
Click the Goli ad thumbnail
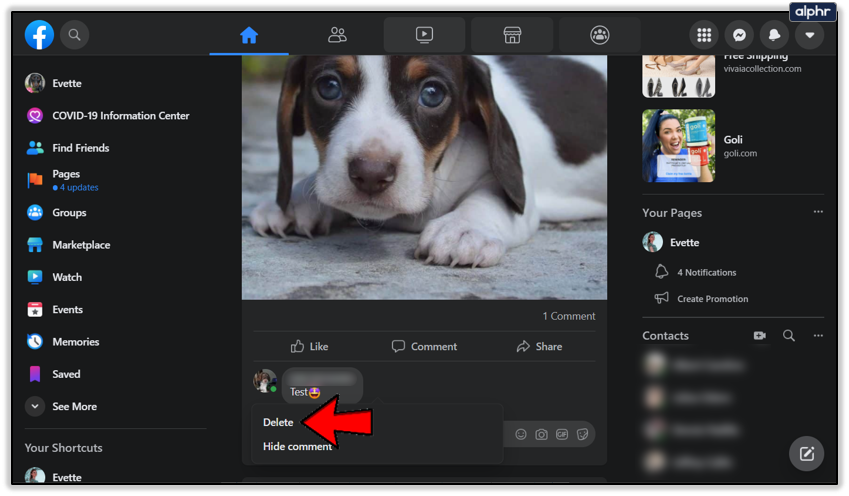(x=678, y=146)
